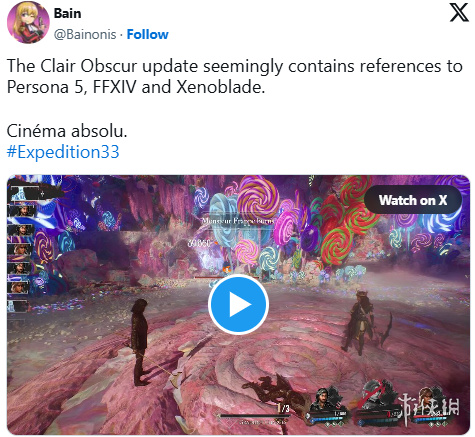Screen dimensions: 475x437
Task: Click the large red-green swirl lollipop
Action: click(335, 243)
